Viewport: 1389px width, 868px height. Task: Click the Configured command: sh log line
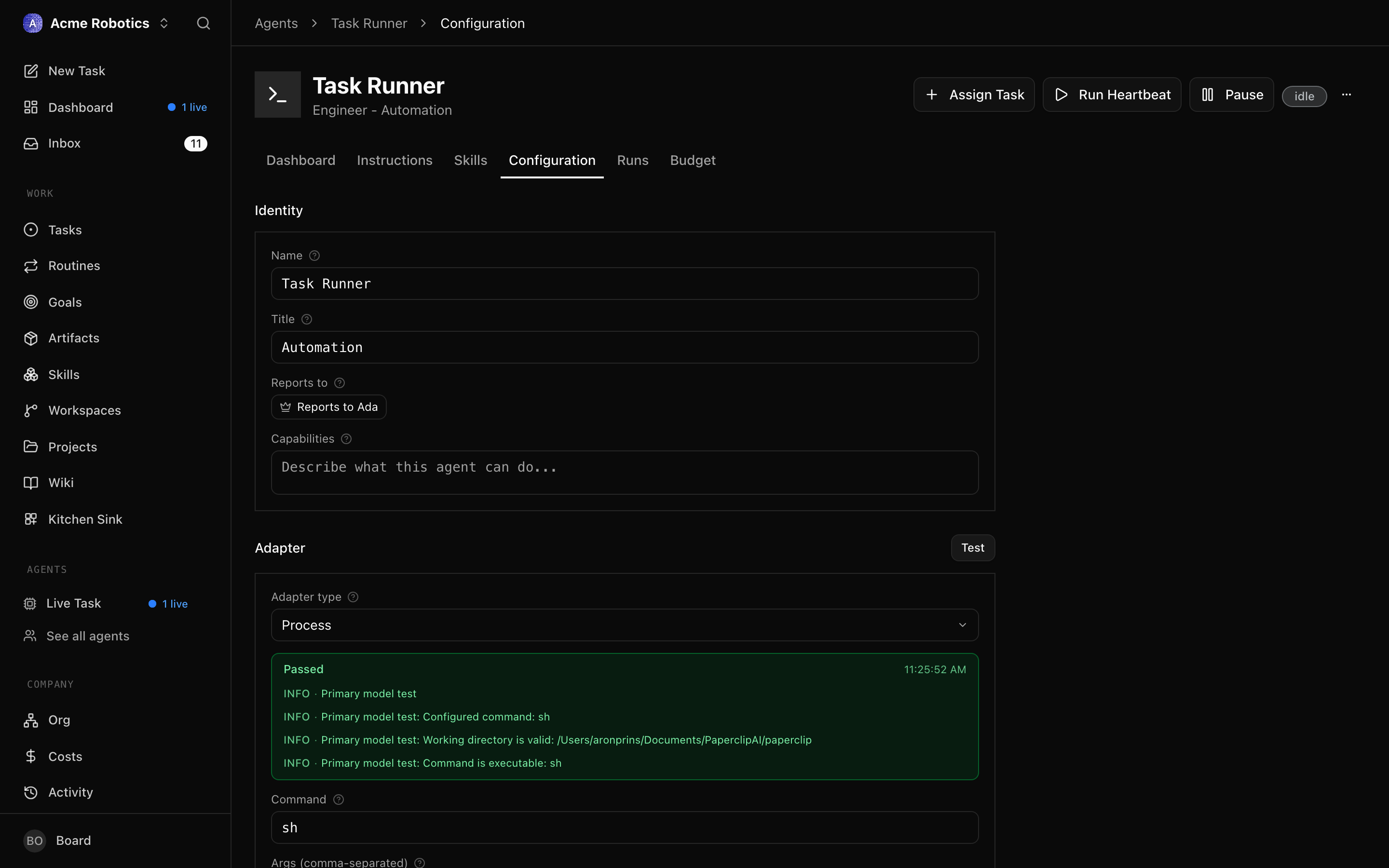[x=417, y=717]
